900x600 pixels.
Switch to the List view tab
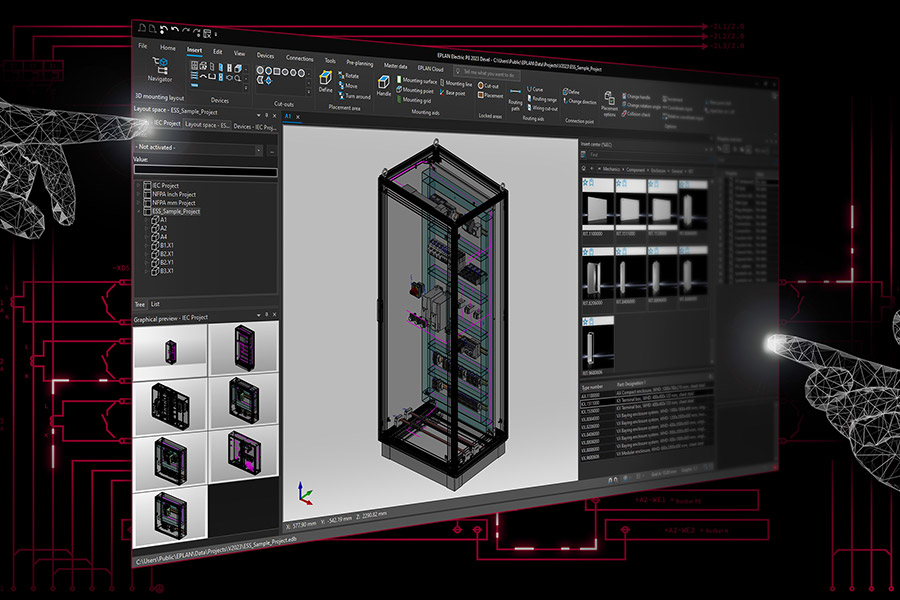pyautogui.click(x=155, y=304)
